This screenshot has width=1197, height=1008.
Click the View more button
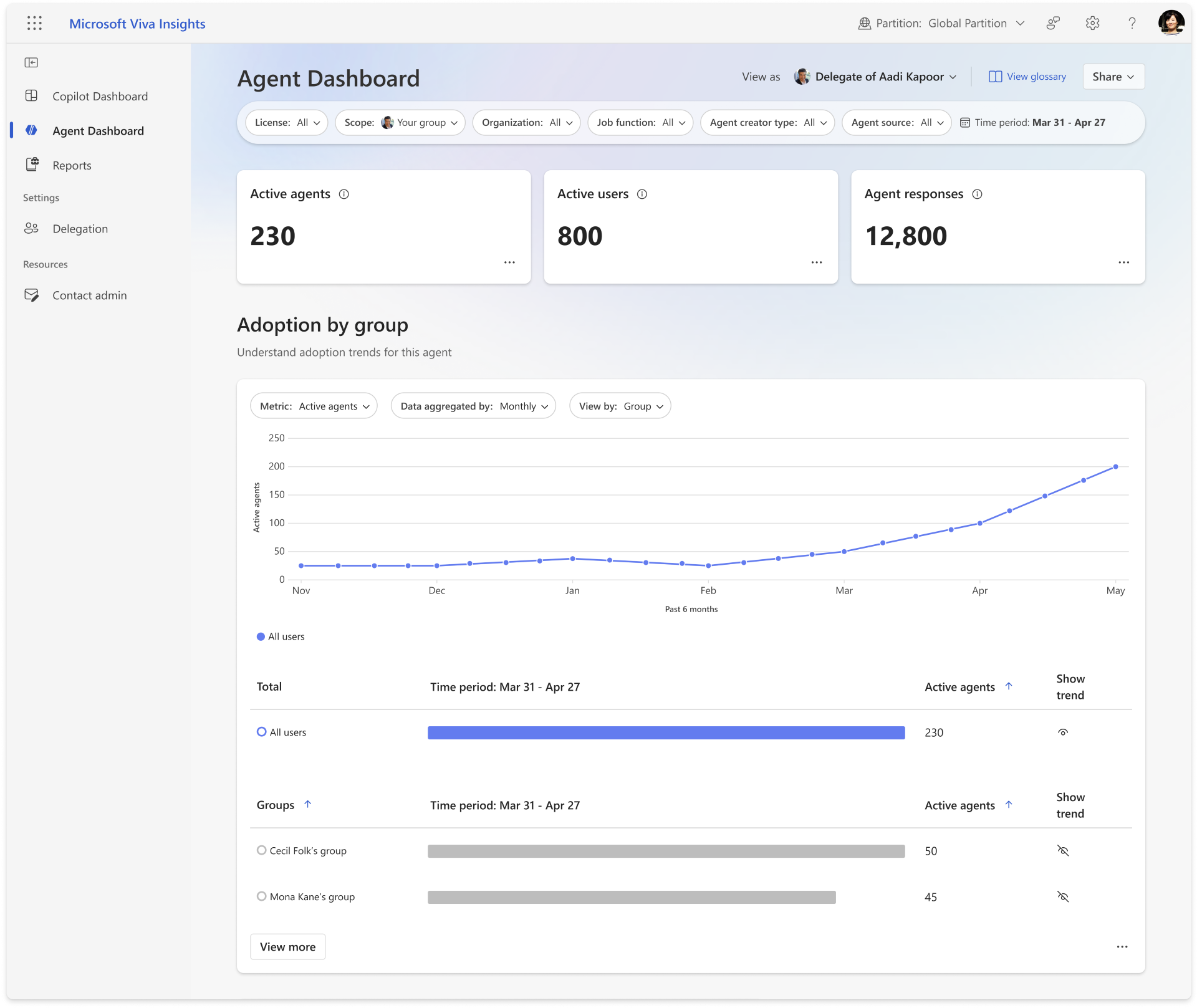tap(287, 946)
